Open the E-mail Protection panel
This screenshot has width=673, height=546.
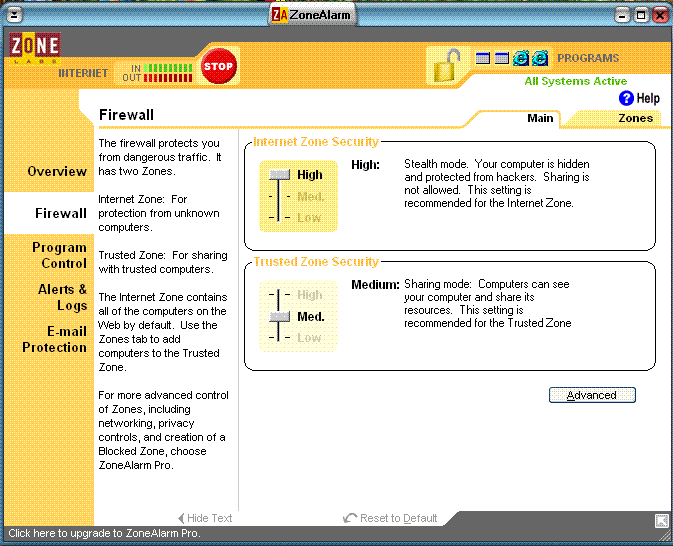click(x=55, y=339)
